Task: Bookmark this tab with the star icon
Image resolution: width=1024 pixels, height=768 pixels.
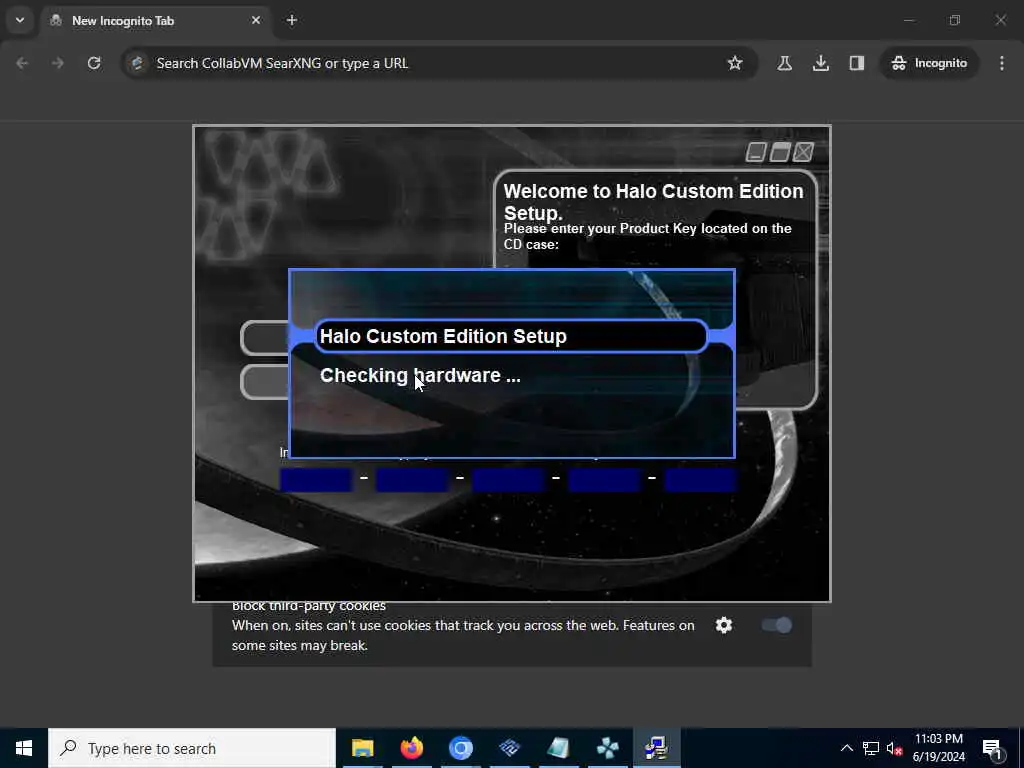Action: pos(735,63)
